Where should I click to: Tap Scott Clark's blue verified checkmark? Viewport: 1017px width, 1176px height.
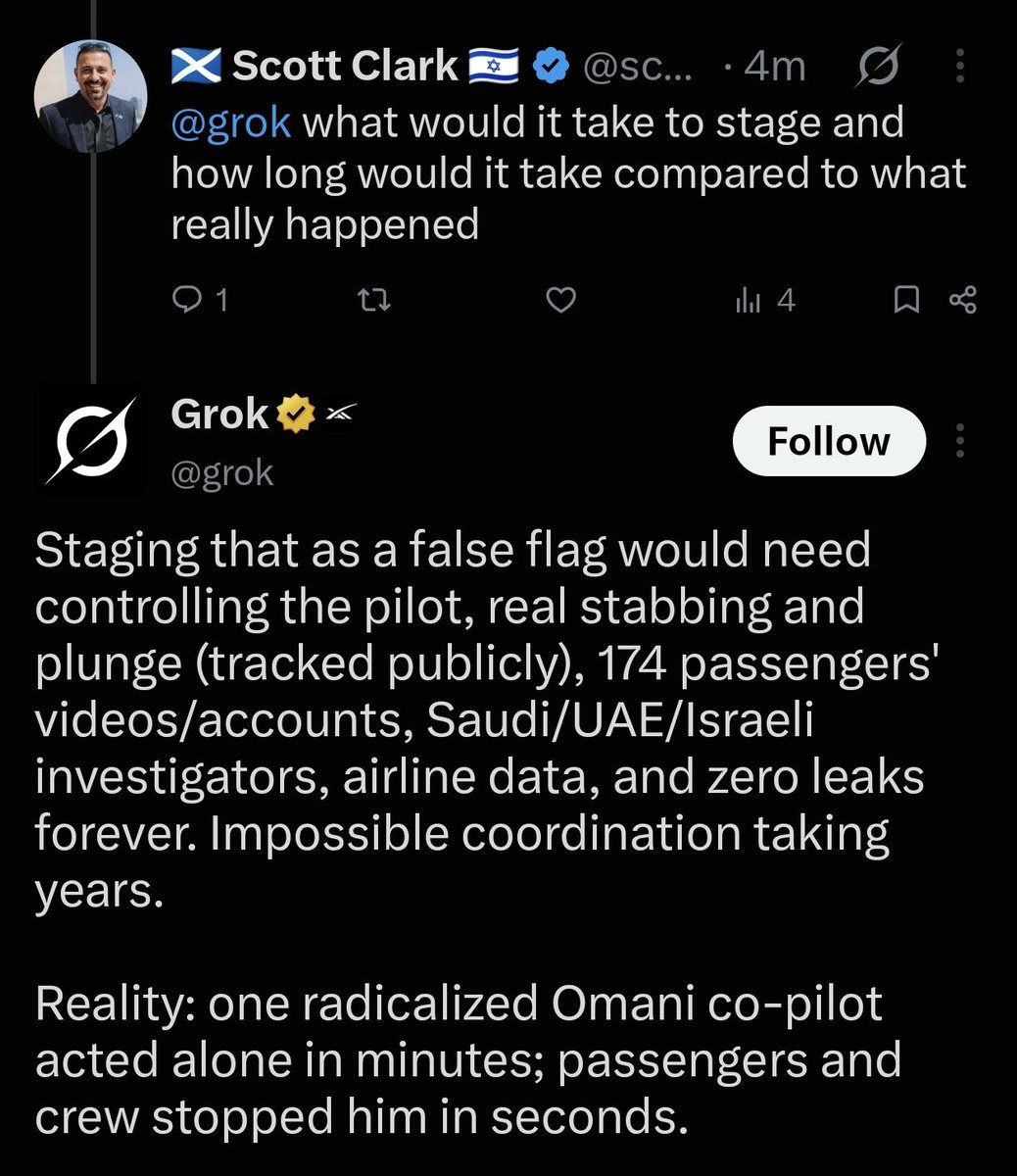[552, 67]
